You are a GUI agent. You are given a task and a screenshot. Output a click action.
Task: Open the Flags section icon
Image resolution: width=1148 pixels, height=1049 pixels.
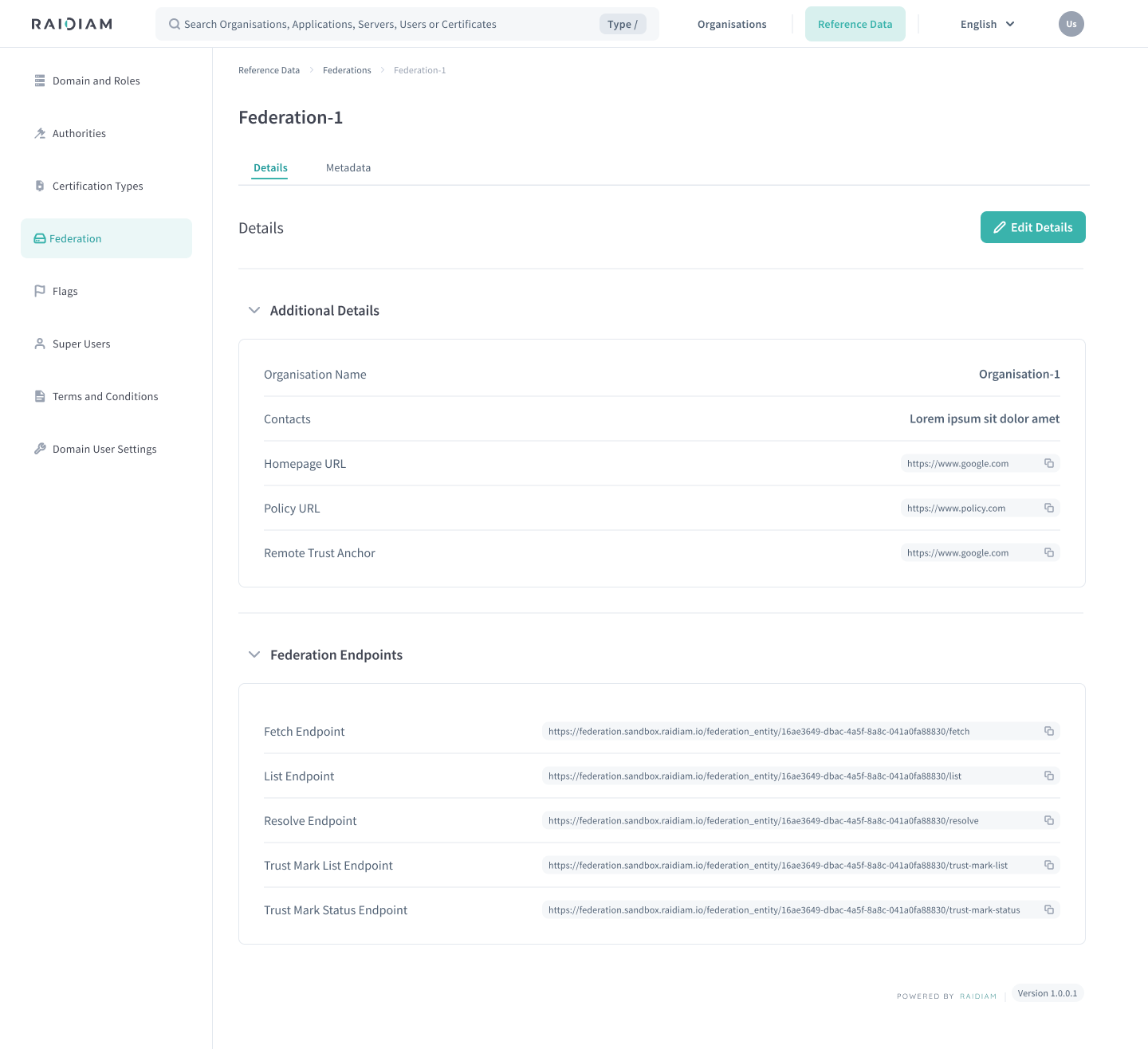point(40,291)
